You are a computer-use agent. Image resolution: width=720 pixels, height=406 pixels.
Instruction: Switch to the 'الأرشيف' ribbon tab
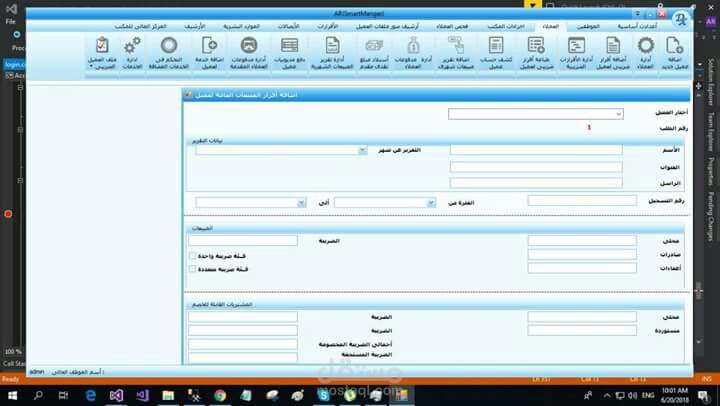tap(196, 25)
